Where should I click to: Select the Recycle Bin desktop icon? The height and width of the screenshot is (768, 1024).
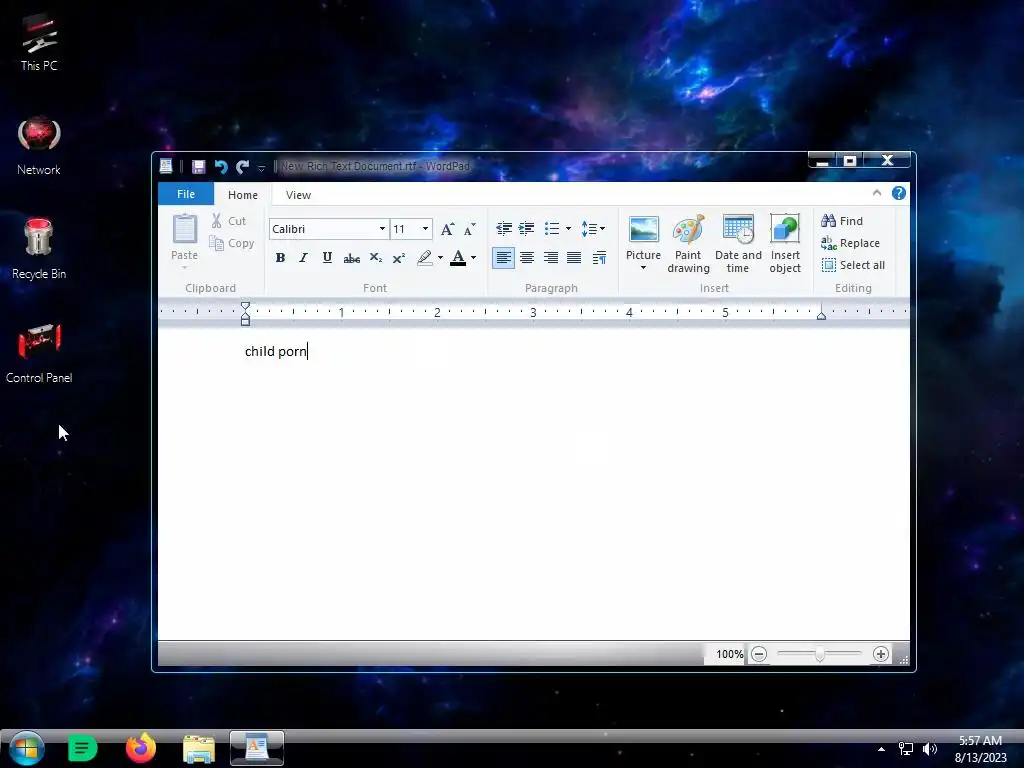pyautogui.click(x=39, y=249)
